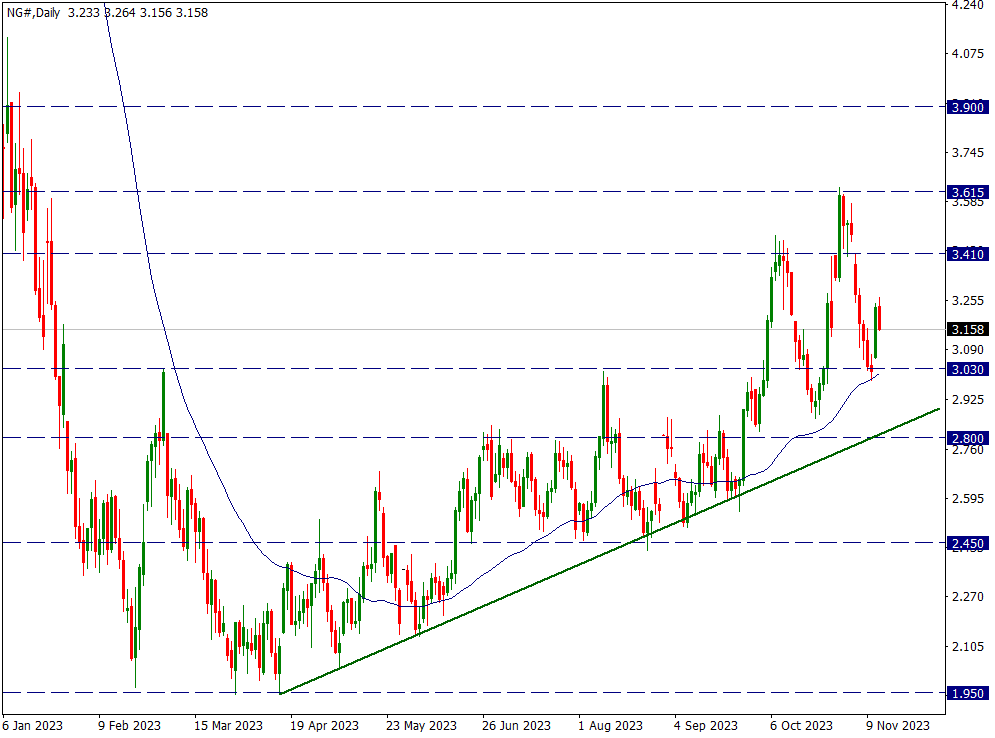This screenshot has height=738, width=995.
Task: Click the 2.450 price level label
Action: (x=967, y=544)
